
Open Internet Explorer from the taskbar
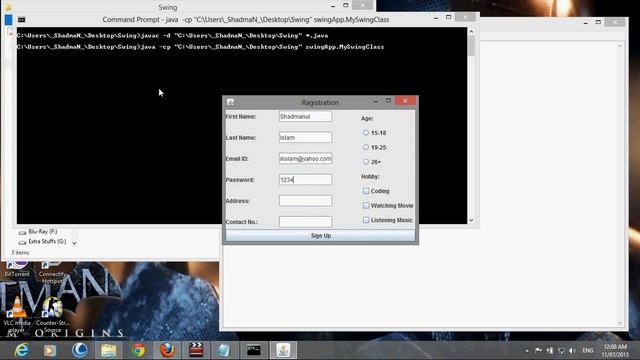pyautogui.click(x=21, y=350)
